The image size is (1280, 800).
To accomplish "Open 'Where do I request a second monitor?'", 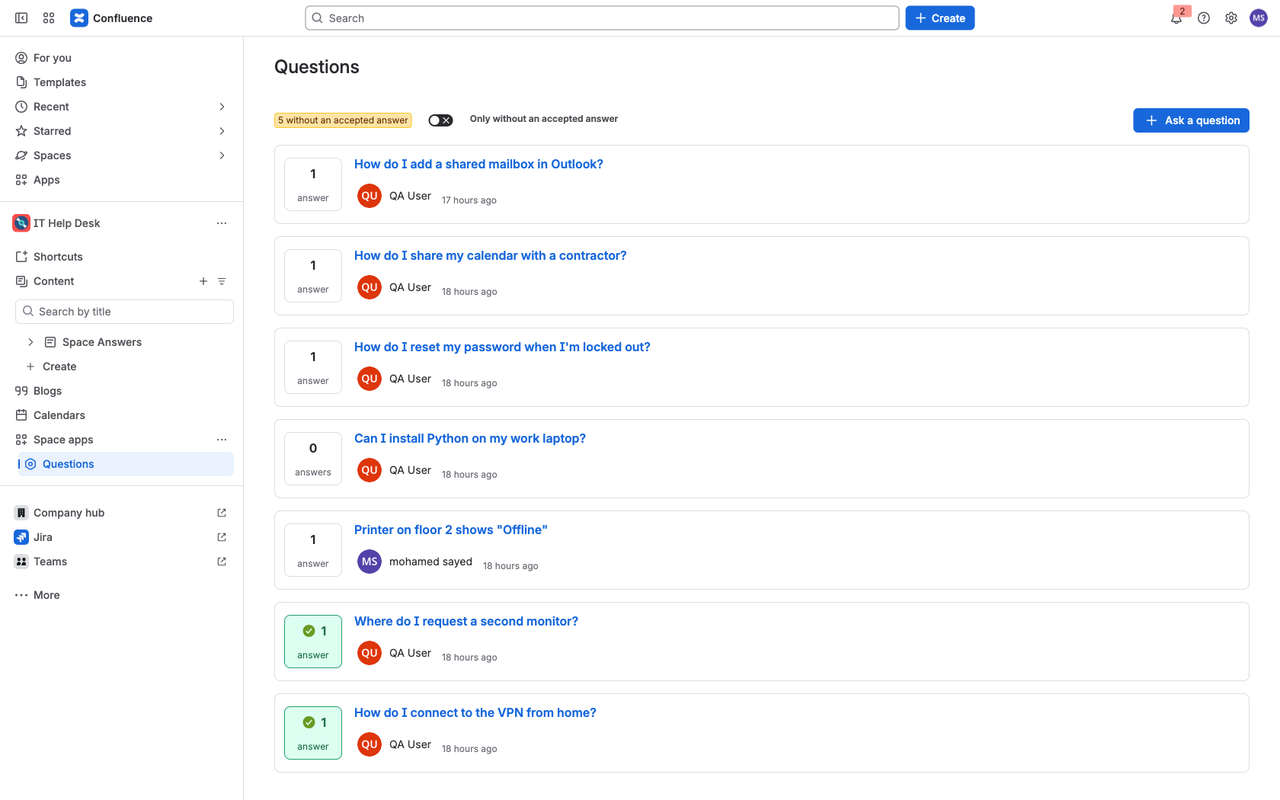I will tap(466, 621).
